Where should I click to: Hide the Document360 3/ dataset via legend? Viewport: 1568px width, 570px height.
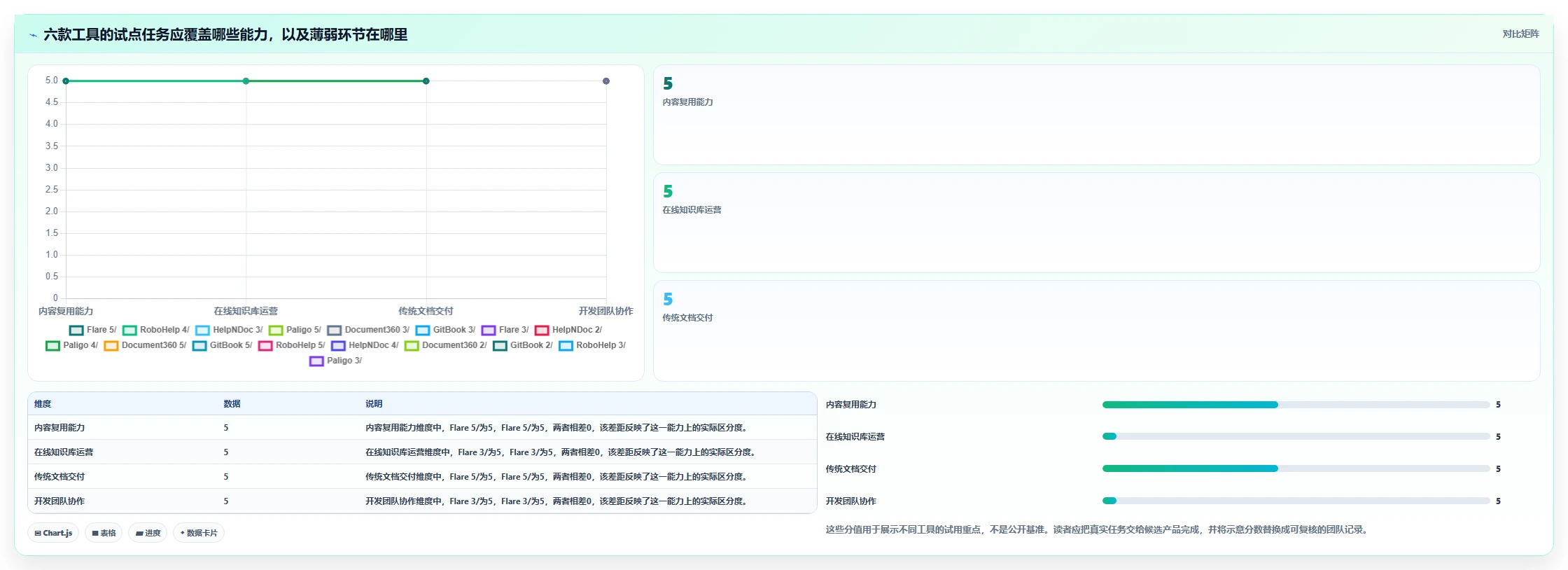[368, 330]
